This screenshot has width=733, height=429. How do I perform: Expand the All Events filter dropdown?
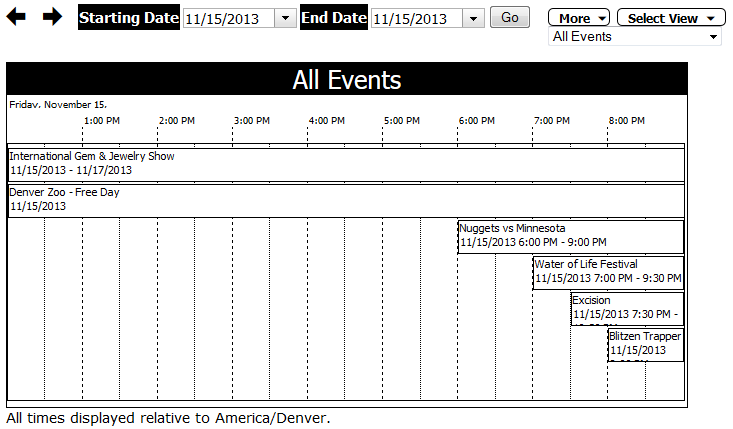click(x=635, y=36)
